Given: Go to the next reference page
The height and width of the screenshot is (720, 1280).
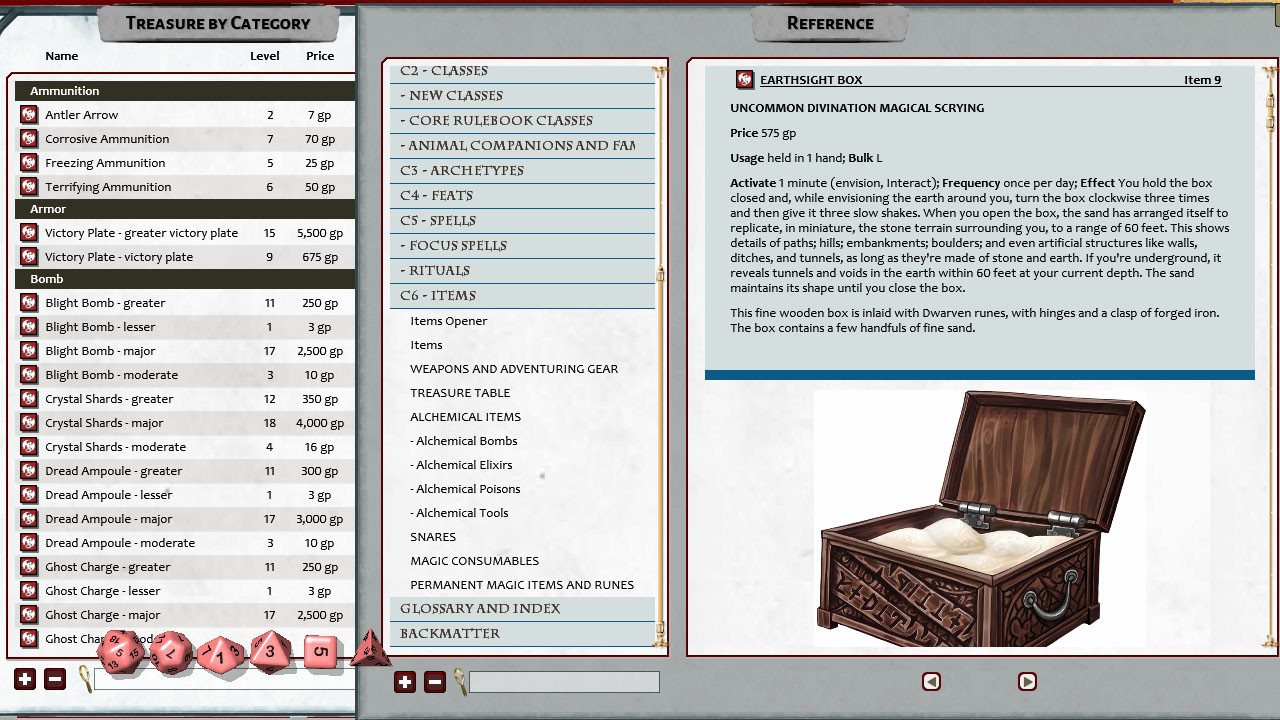Looking at the screenshot, I should tap(1027, 681).
